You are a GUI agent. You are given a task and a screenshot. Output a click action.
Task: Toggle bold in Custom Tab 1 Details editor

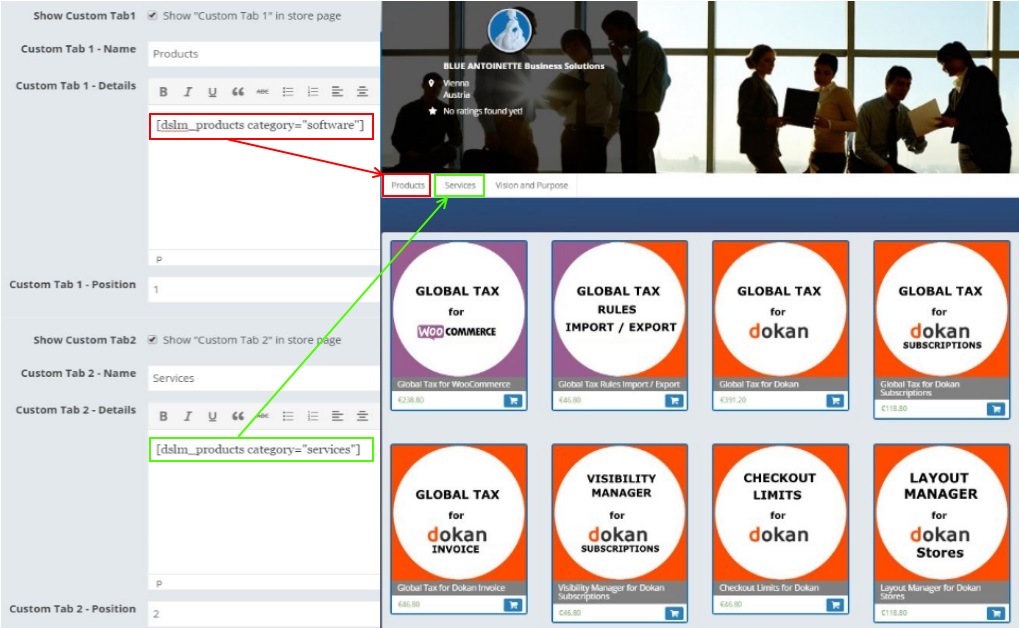pos(164,92)
